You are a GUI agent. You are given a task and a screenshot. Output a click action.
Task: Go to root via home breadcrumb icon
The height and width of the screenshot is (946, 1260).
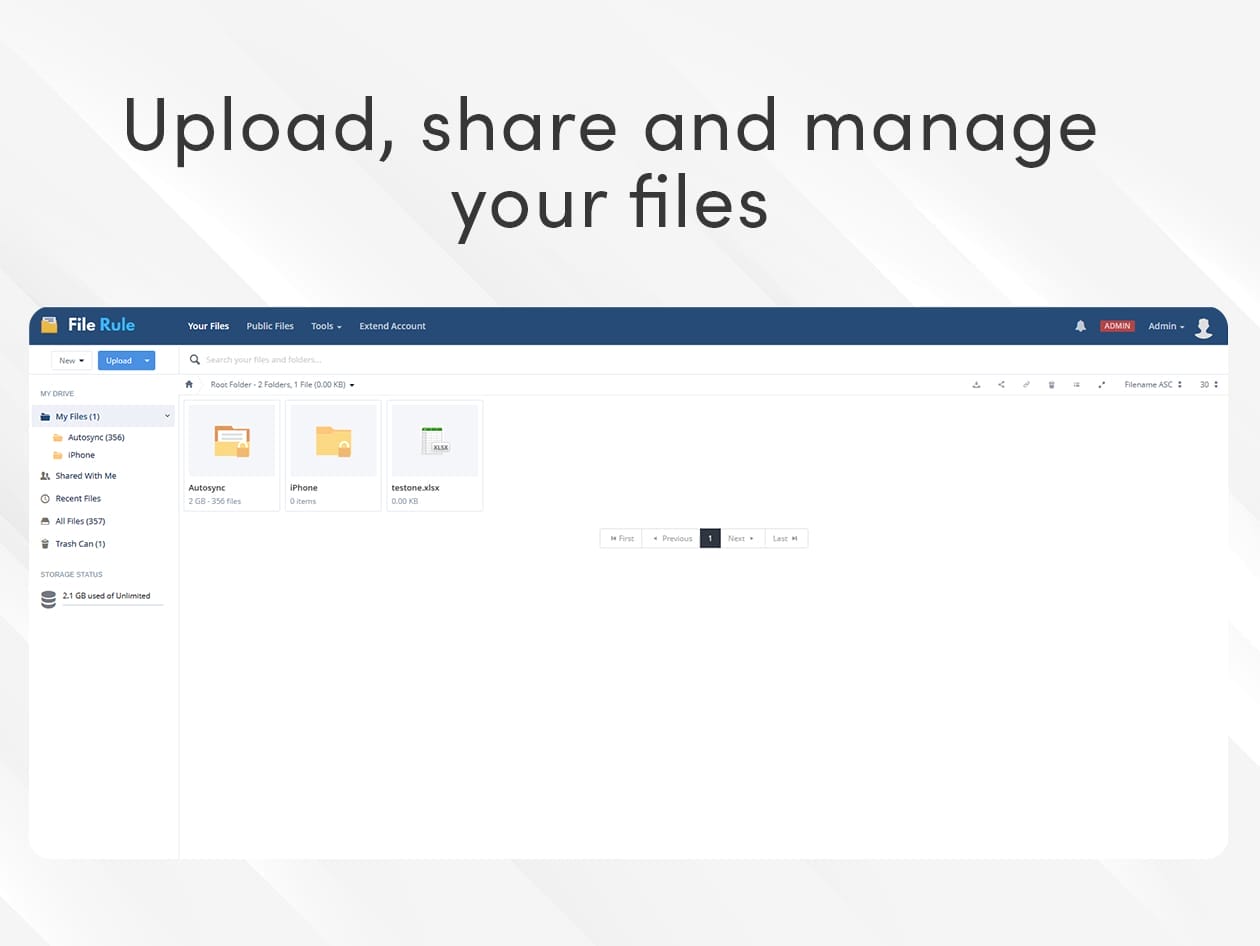click(x=189, y=384)
